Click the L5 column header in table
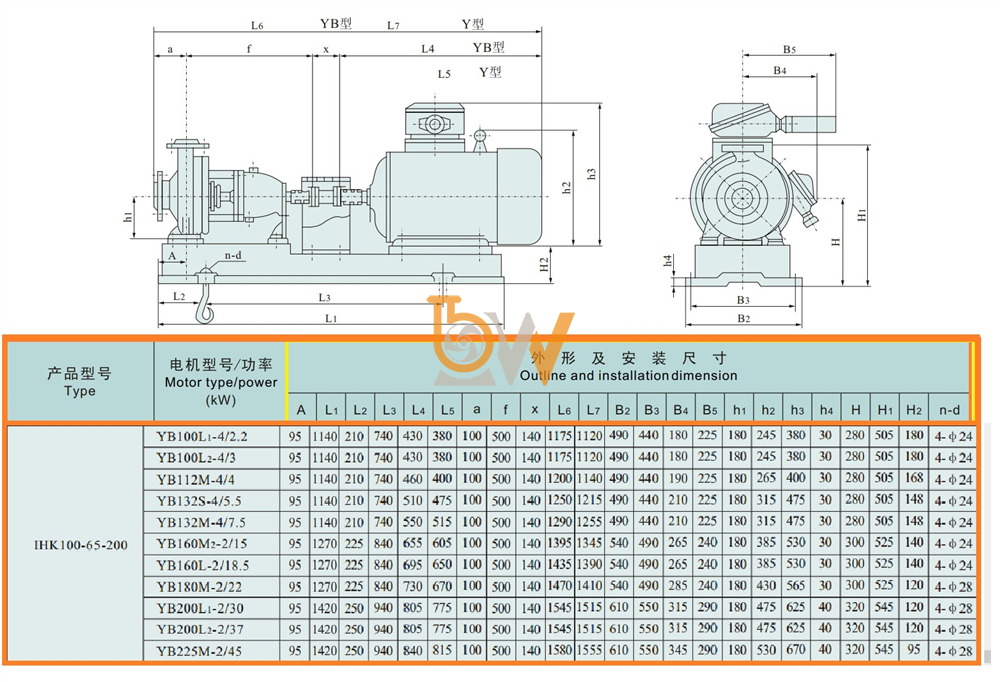The width and height of the screenshot is (1000, 682). [x=447, y=410]
